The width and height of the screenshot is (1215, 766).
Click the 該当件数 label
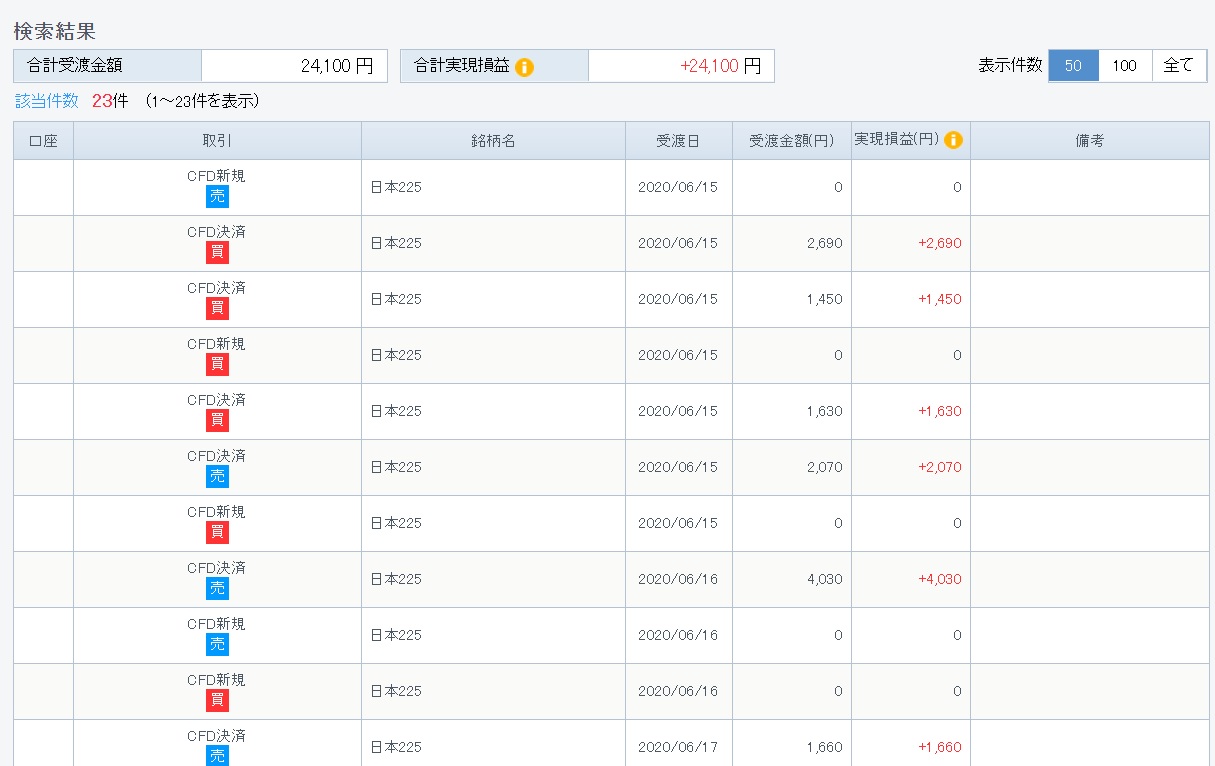(47, 100)
